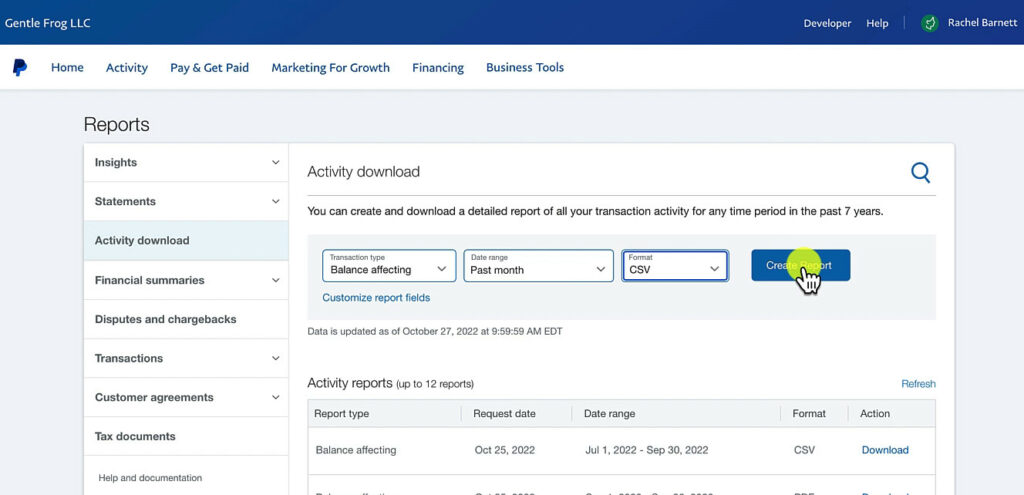Click the magnifying glass search icon

tap(920, 173)
